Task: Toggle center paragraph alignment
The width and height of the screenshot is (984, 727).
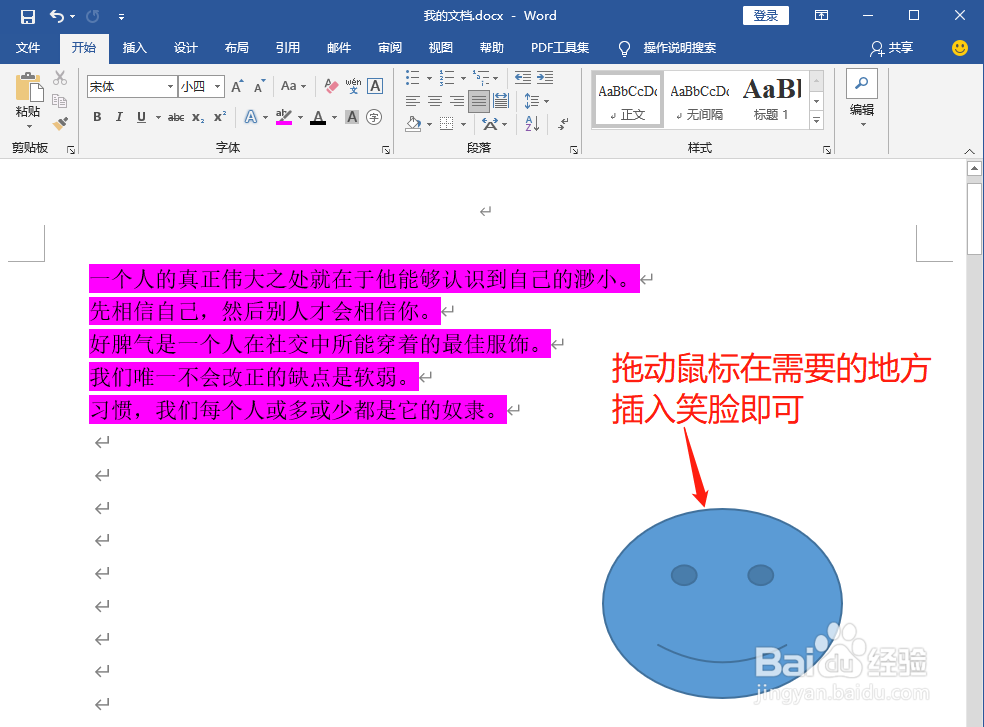Action: coord(434,100)
